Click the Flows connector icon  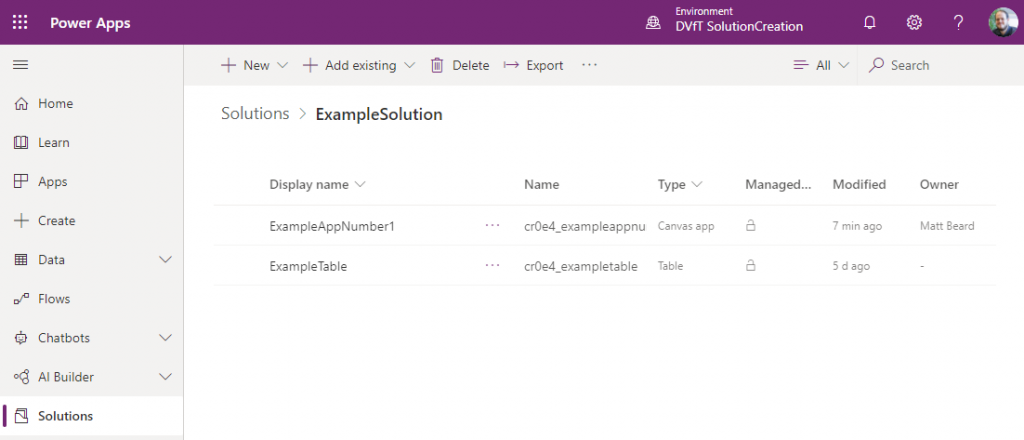tap(21, 299)
